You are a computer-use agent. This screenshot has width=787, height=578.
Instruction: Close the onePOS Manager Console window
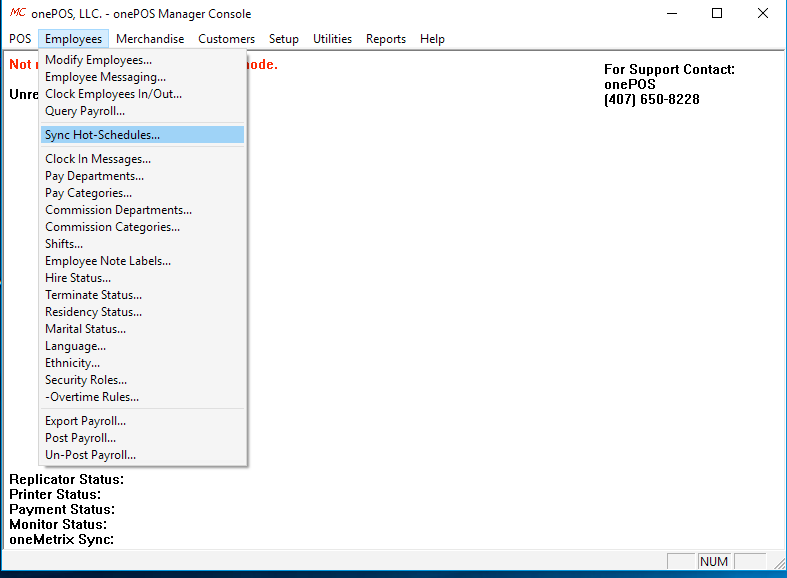tap(763, 14)
